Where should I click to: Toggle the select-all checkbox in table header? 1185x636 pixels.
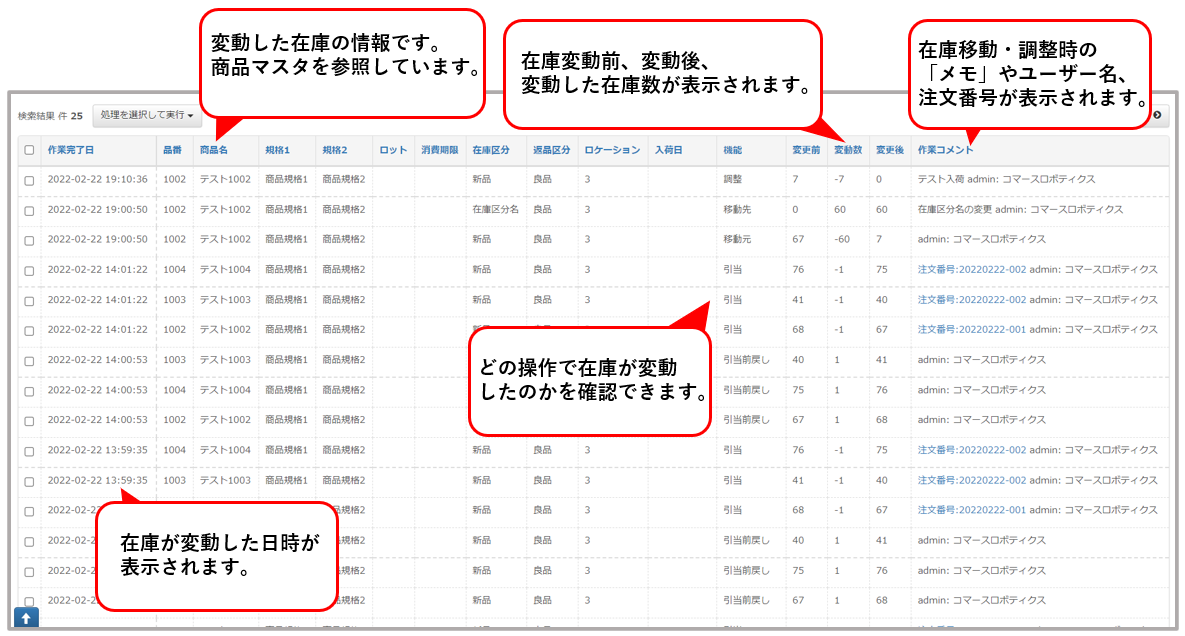point(29,150)
